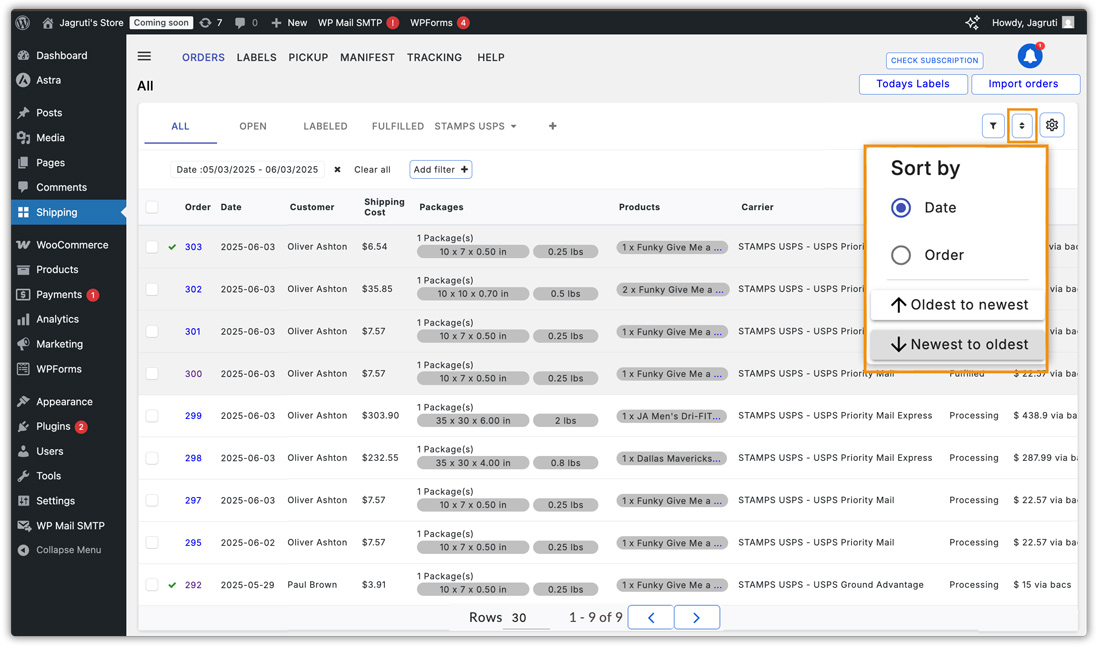Screen dimensions: 1100x648
Task: Go to the previous page of orders
Action: pyautogui.click(x=651, y=618)
